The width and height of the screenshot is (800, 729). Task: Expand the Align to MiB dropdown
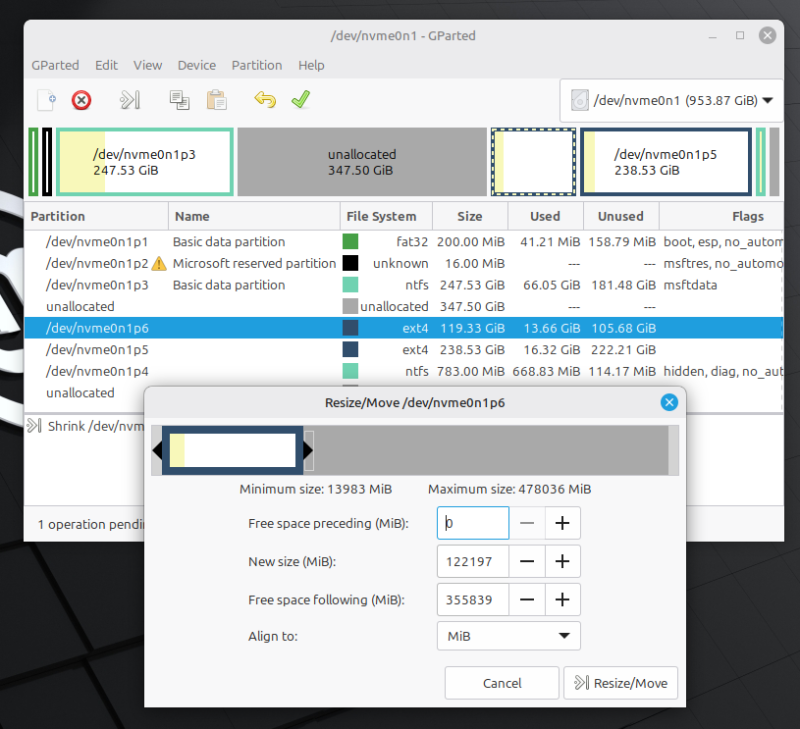coord(509,636)
